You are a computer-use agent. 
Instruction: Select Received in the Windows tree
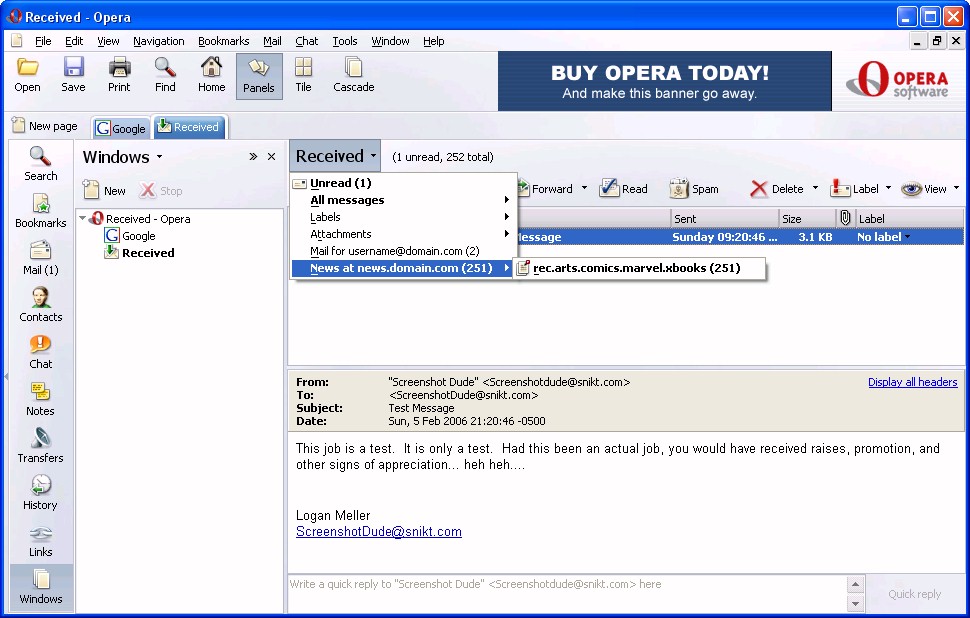tap(140, 252)
